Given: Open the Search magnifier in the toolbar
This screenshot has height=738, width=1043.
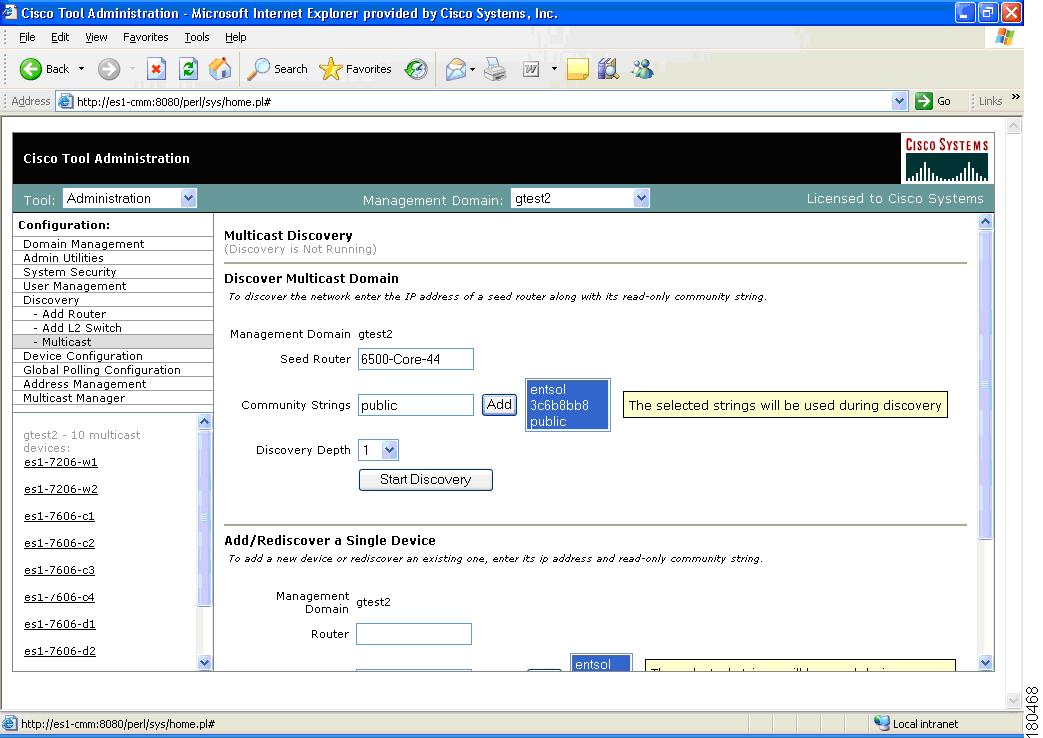Looking at the screenshot, I should (x=258, y=69).
